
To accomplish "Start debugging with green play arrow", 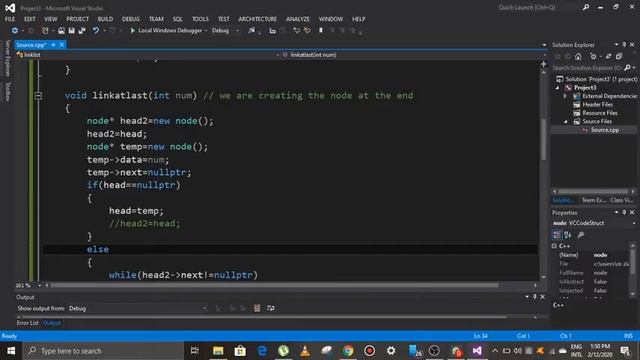I will pos(132,31).
